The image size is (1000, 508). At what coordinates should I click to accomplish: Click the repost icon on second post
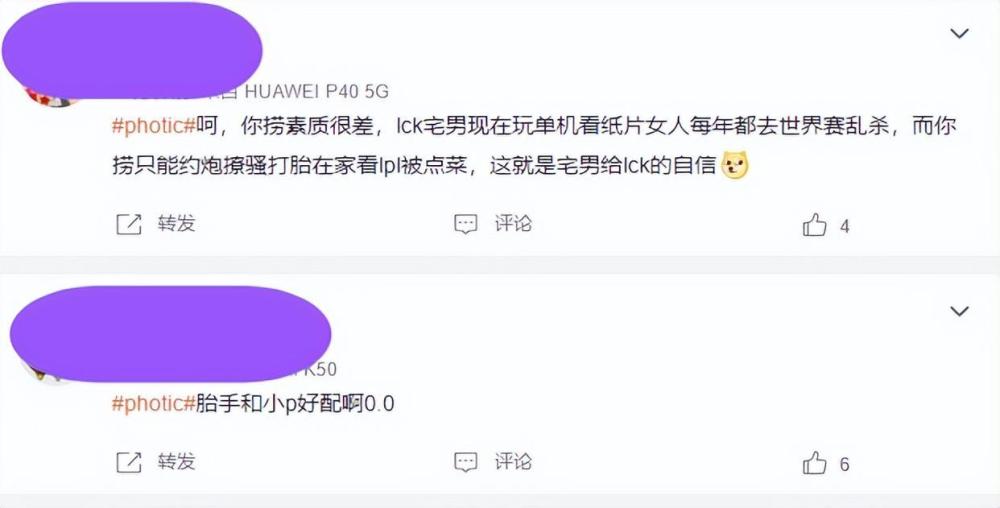click(x=129, y=462)
